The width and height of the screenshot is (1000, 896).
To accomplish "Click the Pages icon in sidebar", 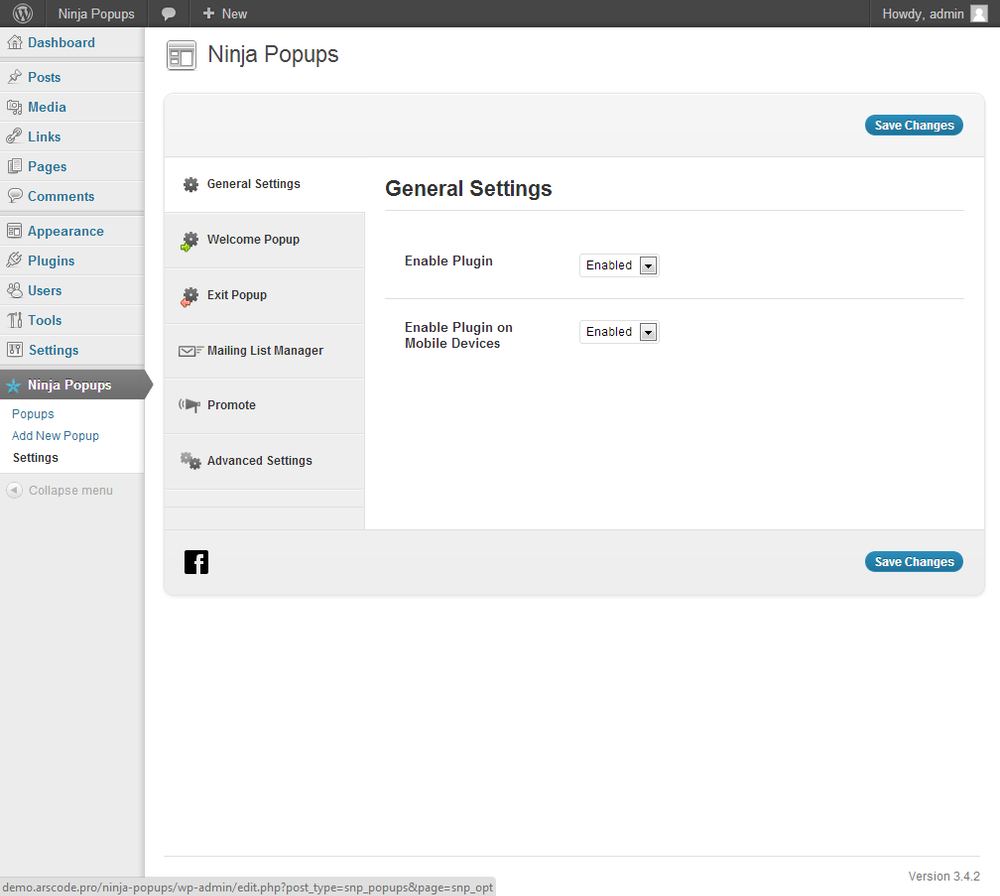I will click(15, 166).
